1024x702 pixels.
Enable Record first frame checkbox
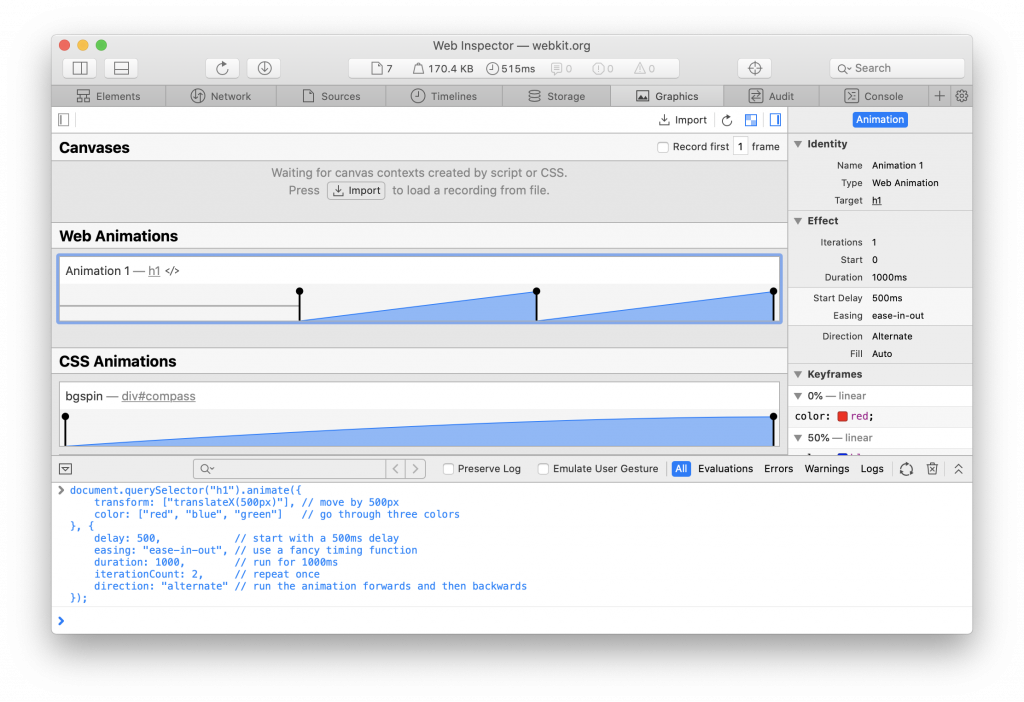663,147
